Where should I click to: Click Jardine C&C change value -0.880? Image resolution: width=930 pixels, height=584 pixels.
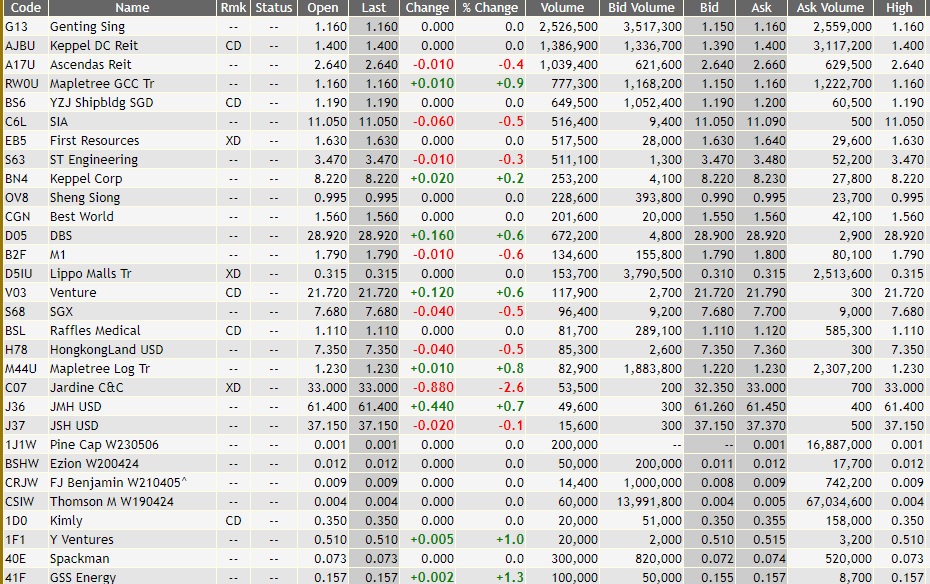tap(434, 387)
